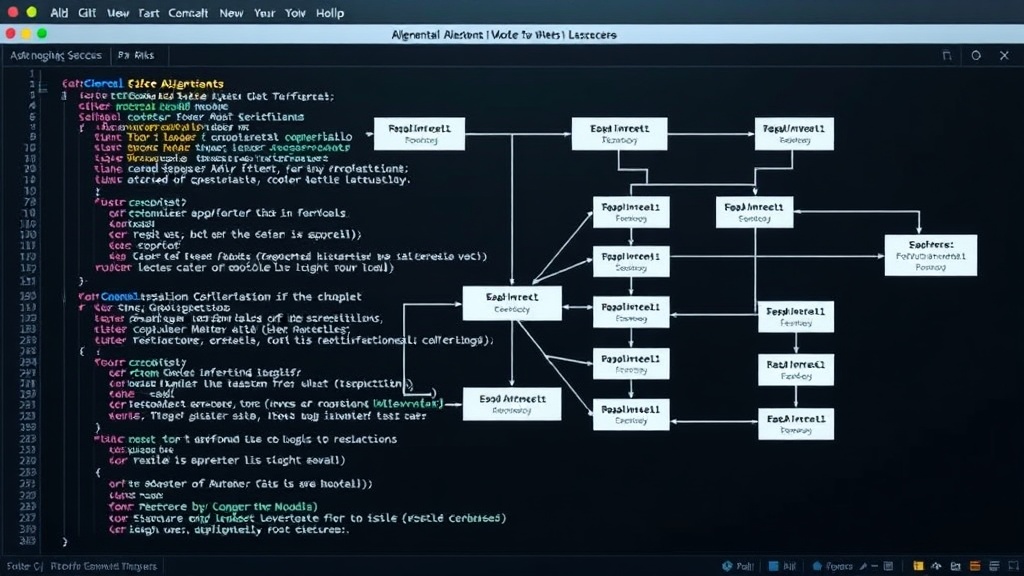Click the orange card icon in status bar

pyautogui.click(x=975, y=566)
